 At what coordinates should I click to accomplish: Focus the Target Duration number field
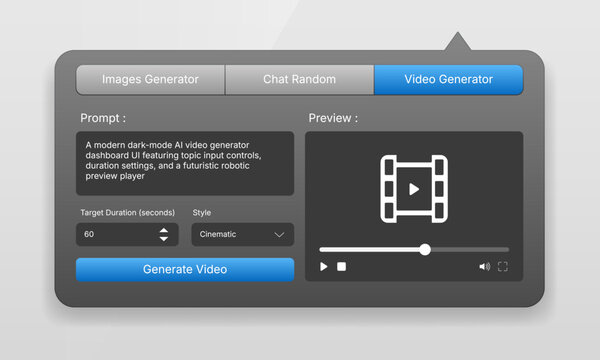[127, 234]
